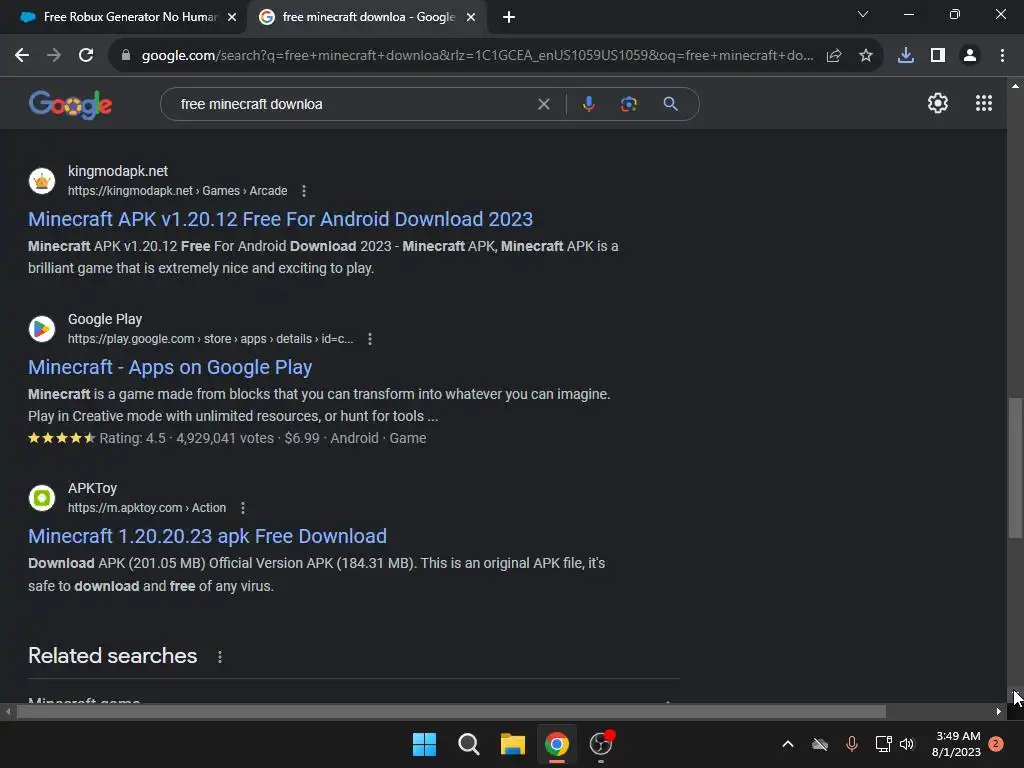The height and width of the screenshot is (768, 1024).
Task: Open a new browser tab
Action: point(509,17)
